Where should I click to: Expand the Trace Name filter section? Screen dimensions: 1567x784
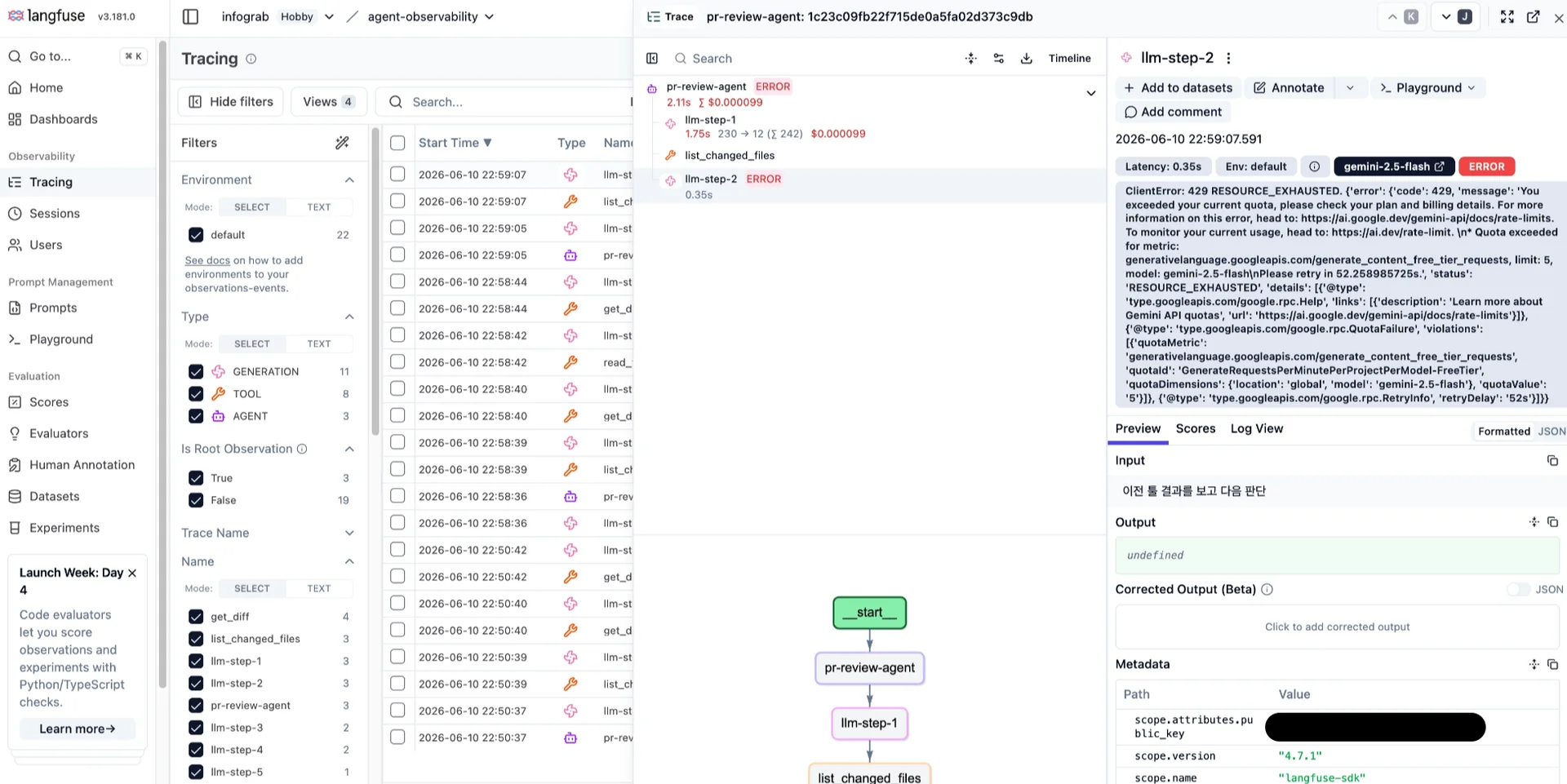tap(349, 533)
